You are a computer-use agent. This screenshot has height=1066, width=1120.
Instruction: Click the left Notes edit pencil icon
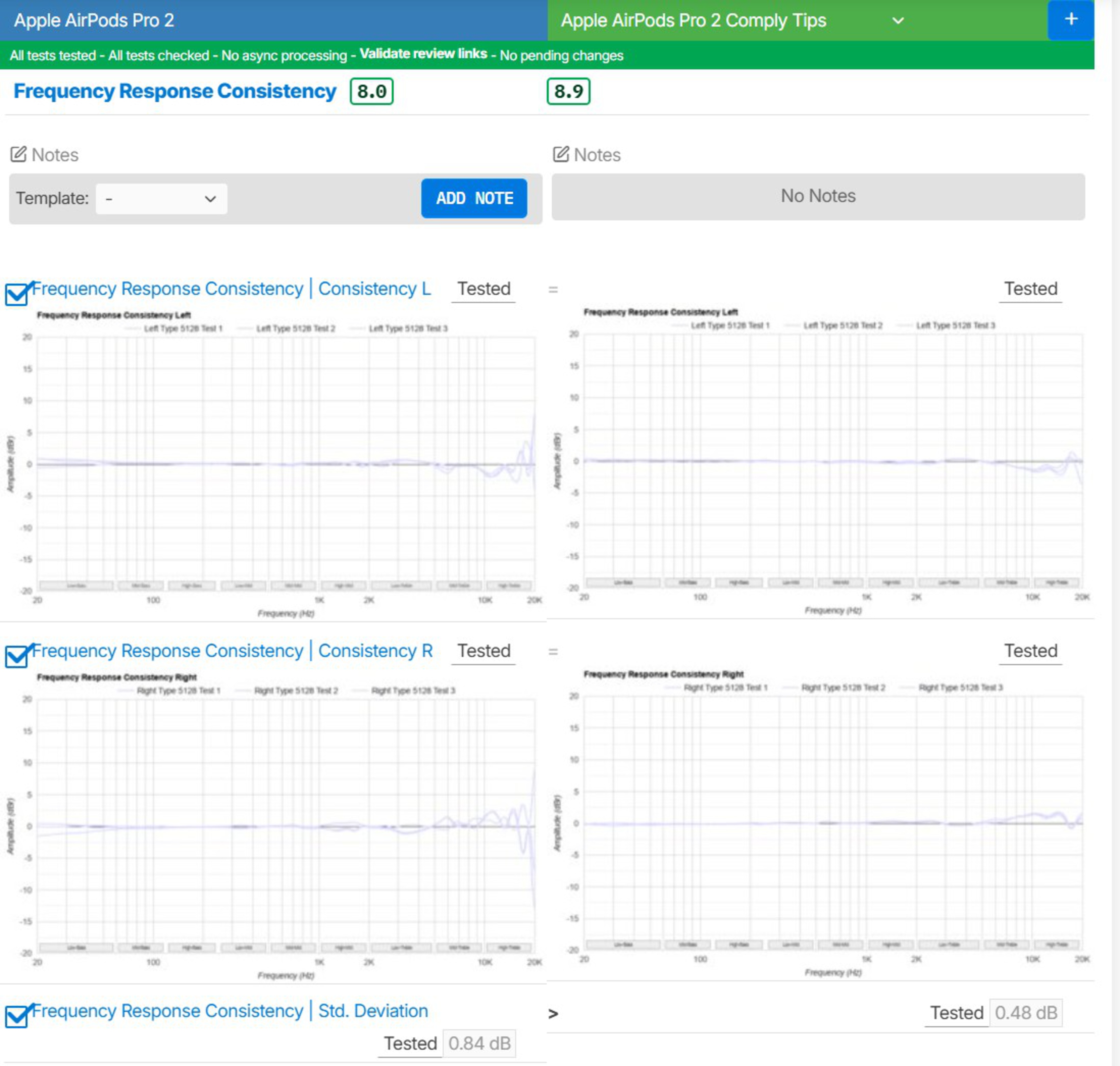pyautogui.click(x=18, y=155)
